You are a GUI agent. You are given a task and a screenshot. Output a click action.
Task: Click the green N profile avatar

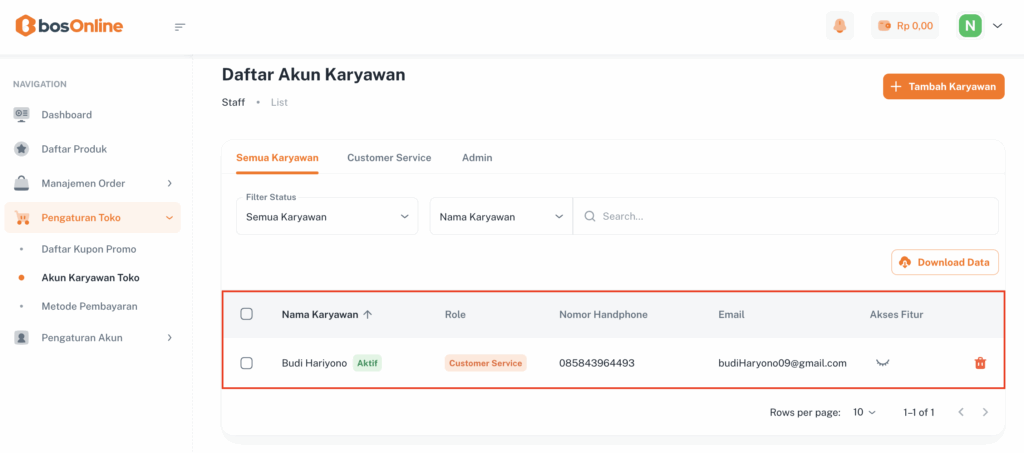coord(970,26)
